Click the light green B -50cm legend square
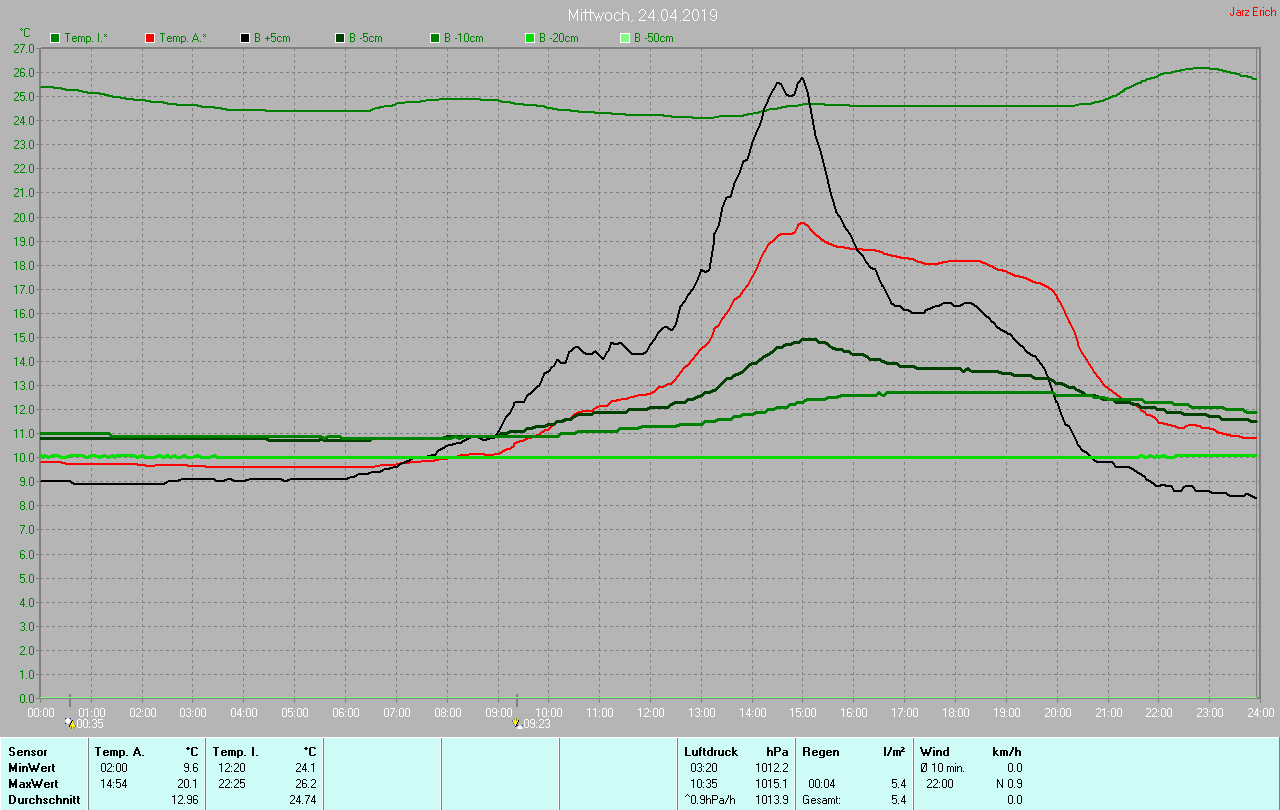The width and height of the screenshot is (1280, 810). (x=625, y=38)
